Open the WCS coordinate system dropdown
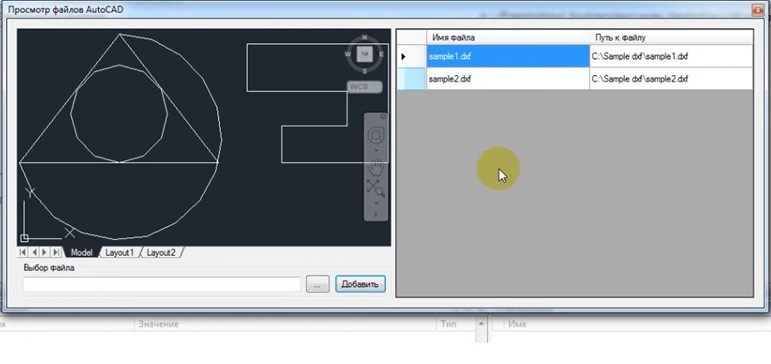771x364 pixels. 364,87
